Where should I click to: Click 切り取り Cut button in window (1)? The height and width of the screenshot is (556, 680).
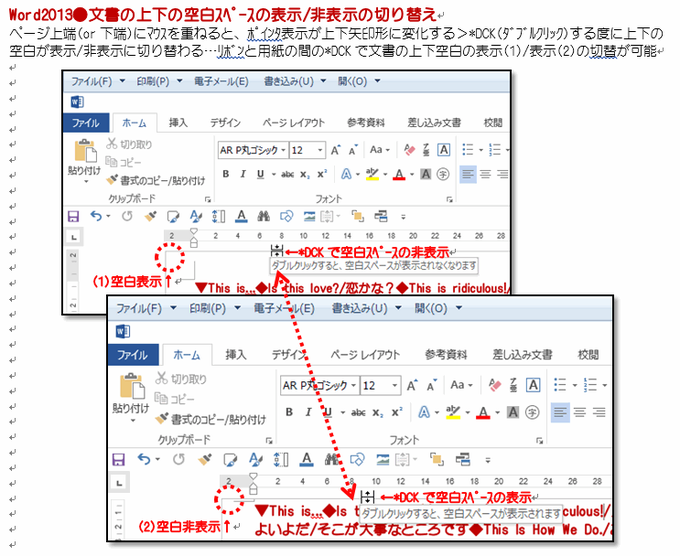point(129,144)
